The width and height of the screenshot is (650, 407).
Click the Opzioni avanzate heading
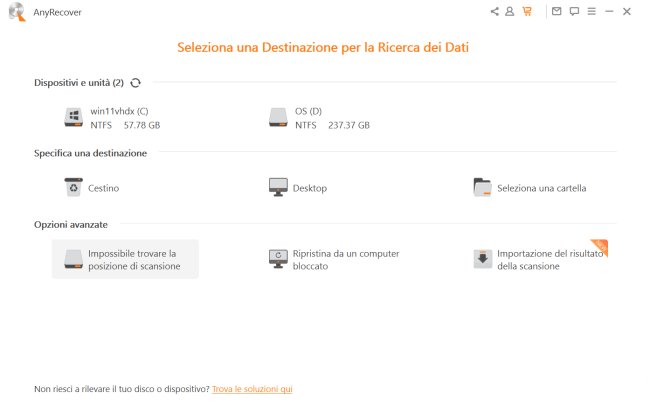pos(71,225)
